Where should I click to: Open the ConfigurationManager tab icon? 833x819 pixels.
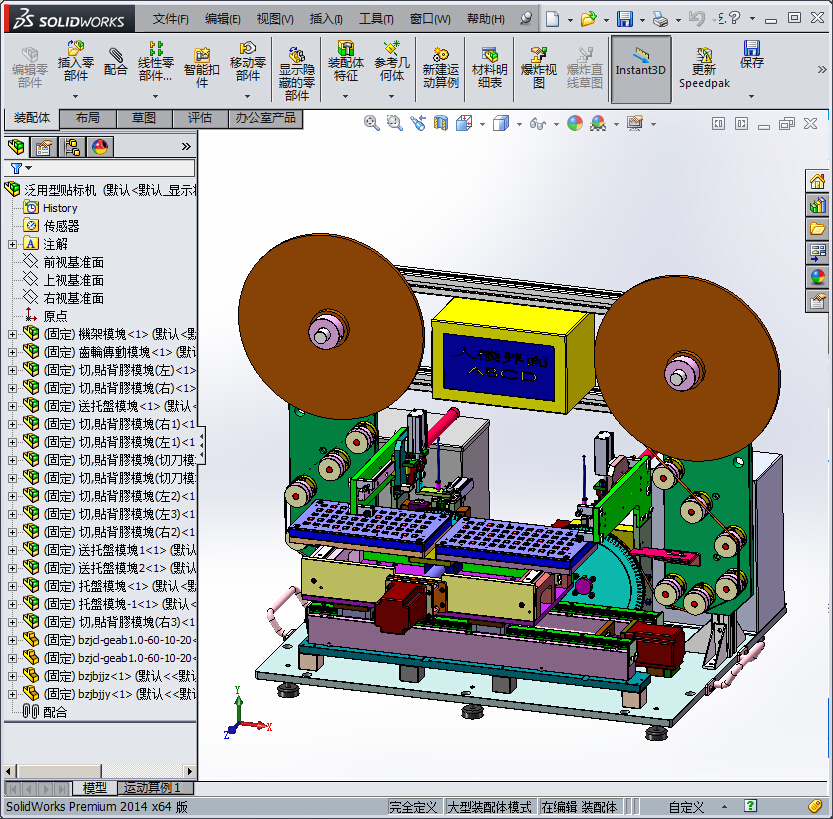pos(72,147)
